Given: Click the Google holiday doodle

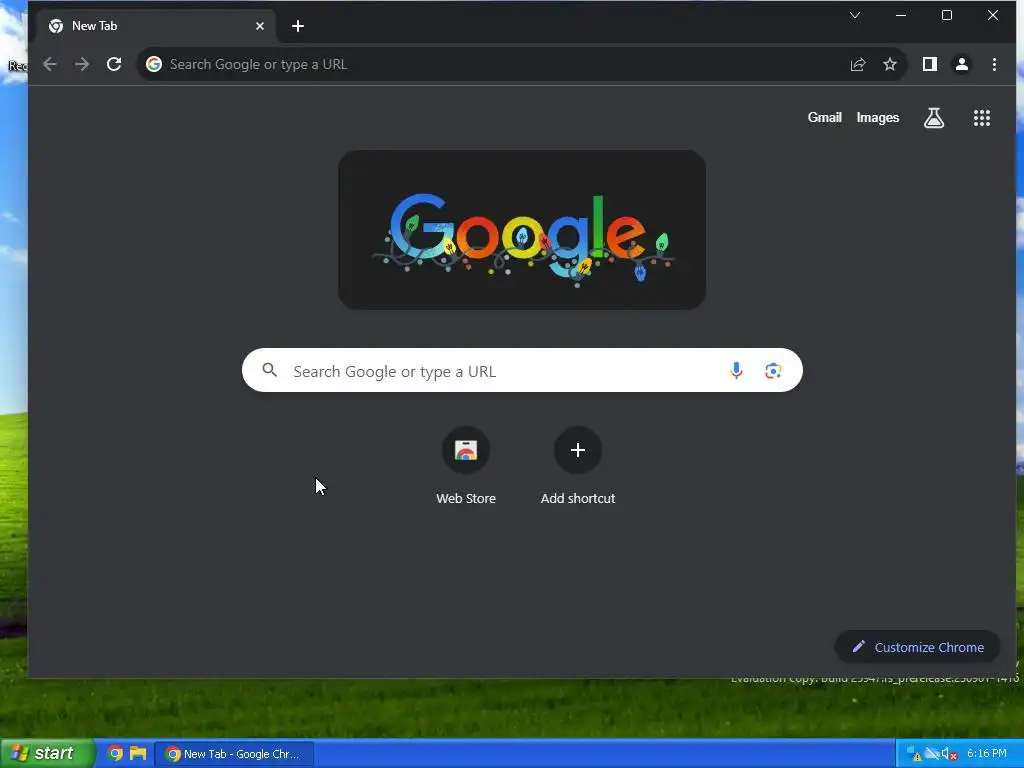Looking at the screenshot, I should [522, 230].
